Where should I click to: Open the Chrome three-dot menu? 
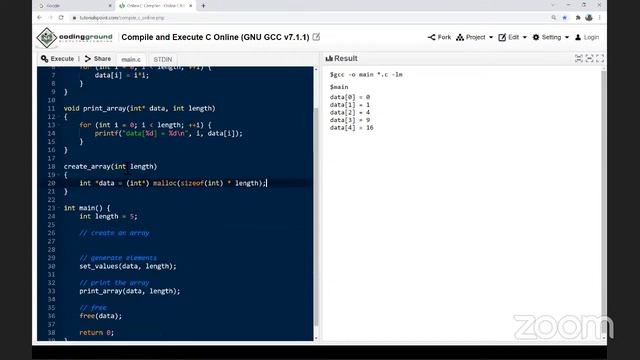click(x=599, y=18)
